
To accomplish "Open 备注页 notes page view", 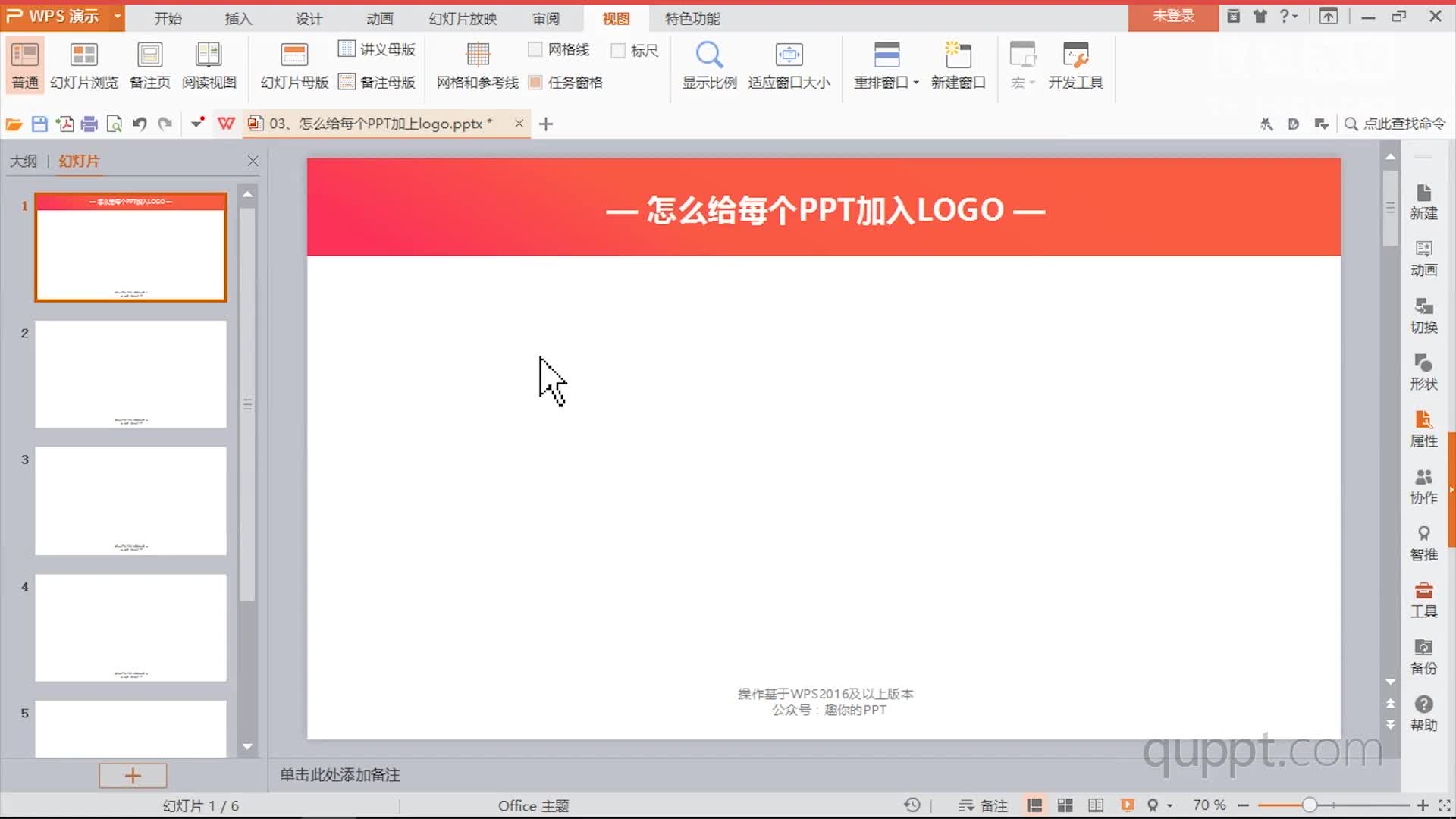I will [149, 66].
